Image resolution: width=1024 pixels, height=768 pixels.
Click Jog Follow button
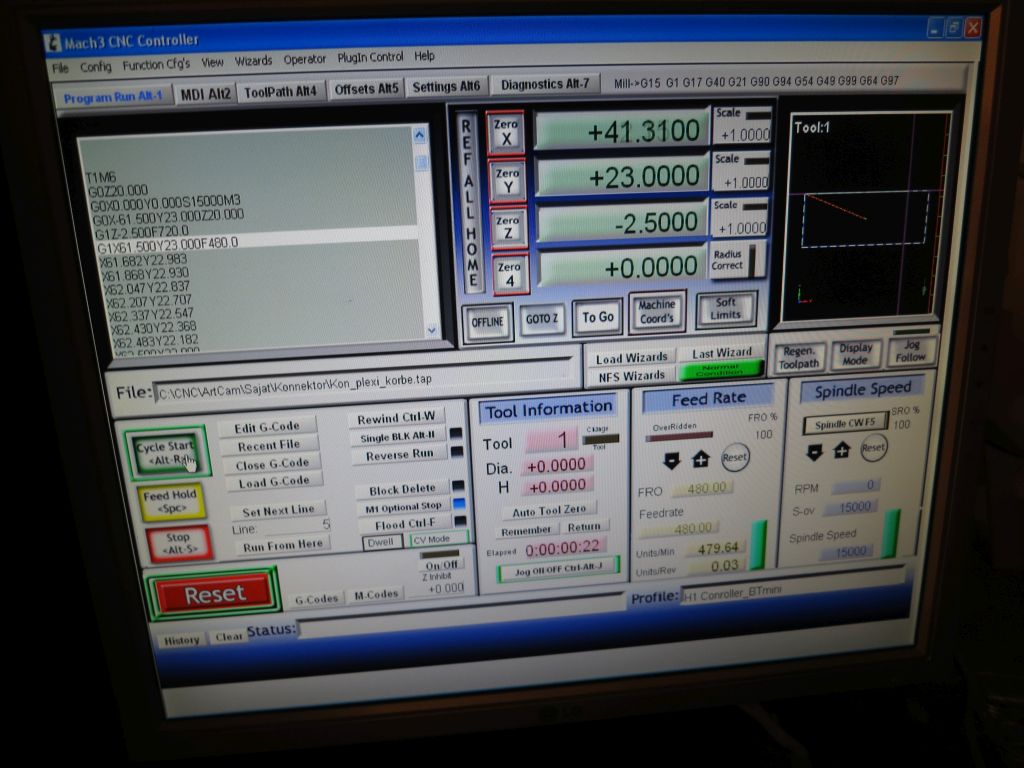[x=910, y=351]
